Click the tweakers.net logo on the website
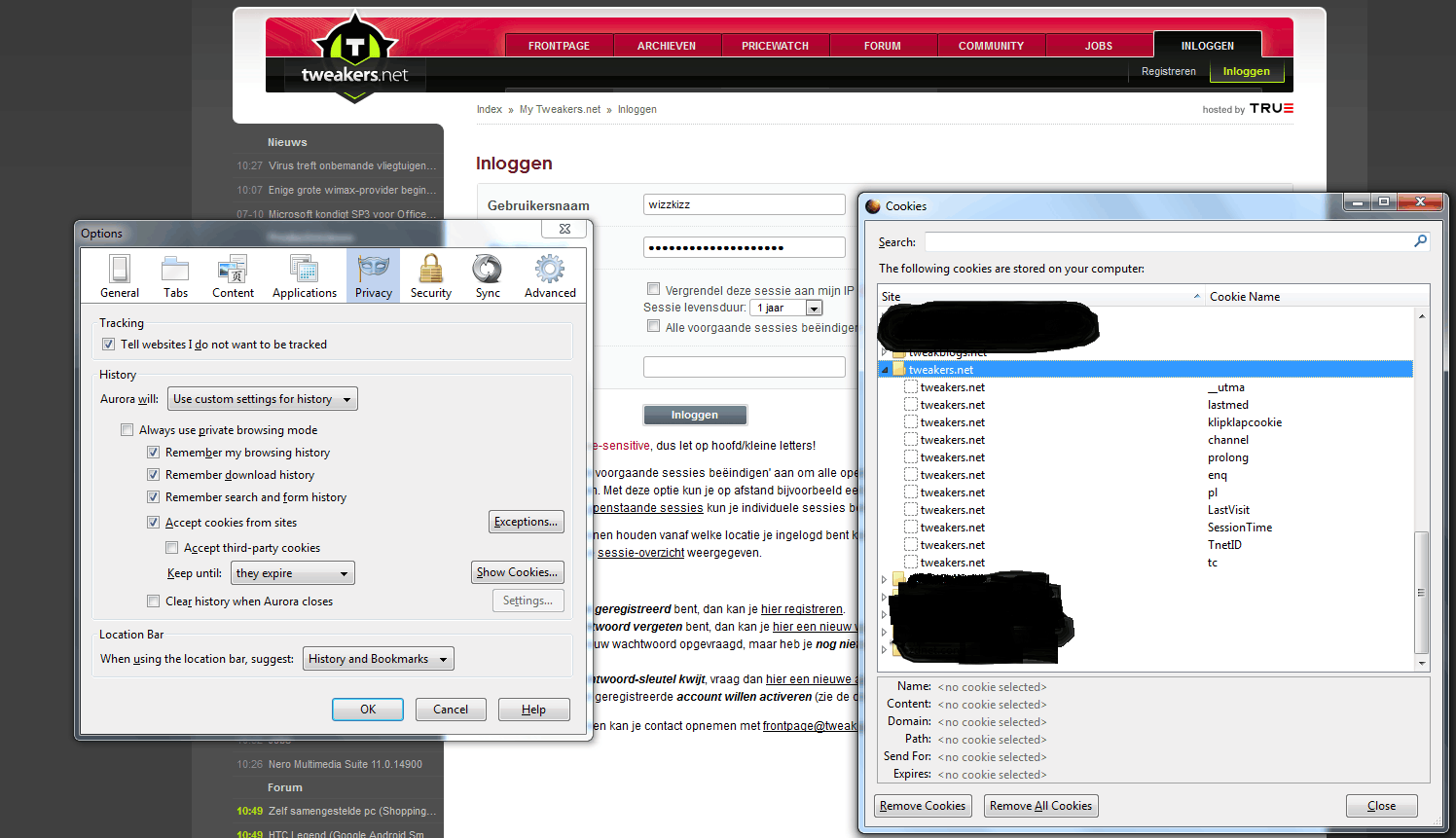 coord(354,58)
